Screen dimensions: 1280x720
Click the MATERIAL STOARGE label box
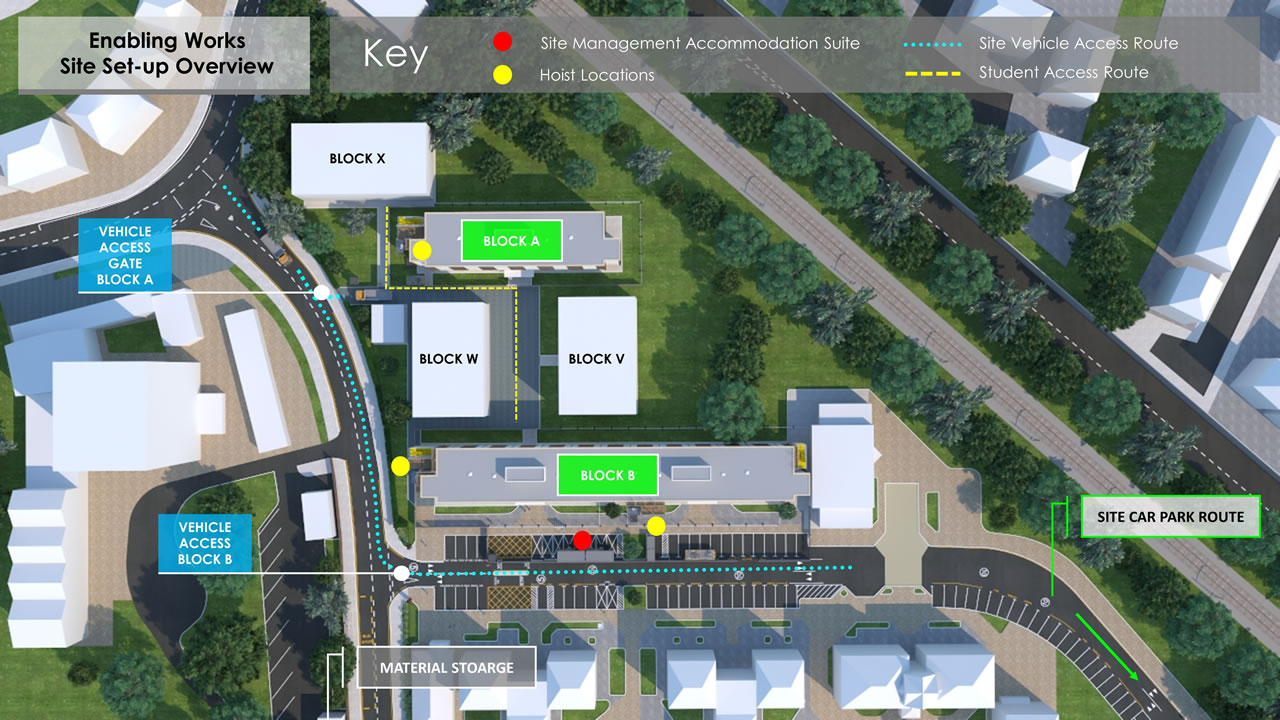click(446, 668)
